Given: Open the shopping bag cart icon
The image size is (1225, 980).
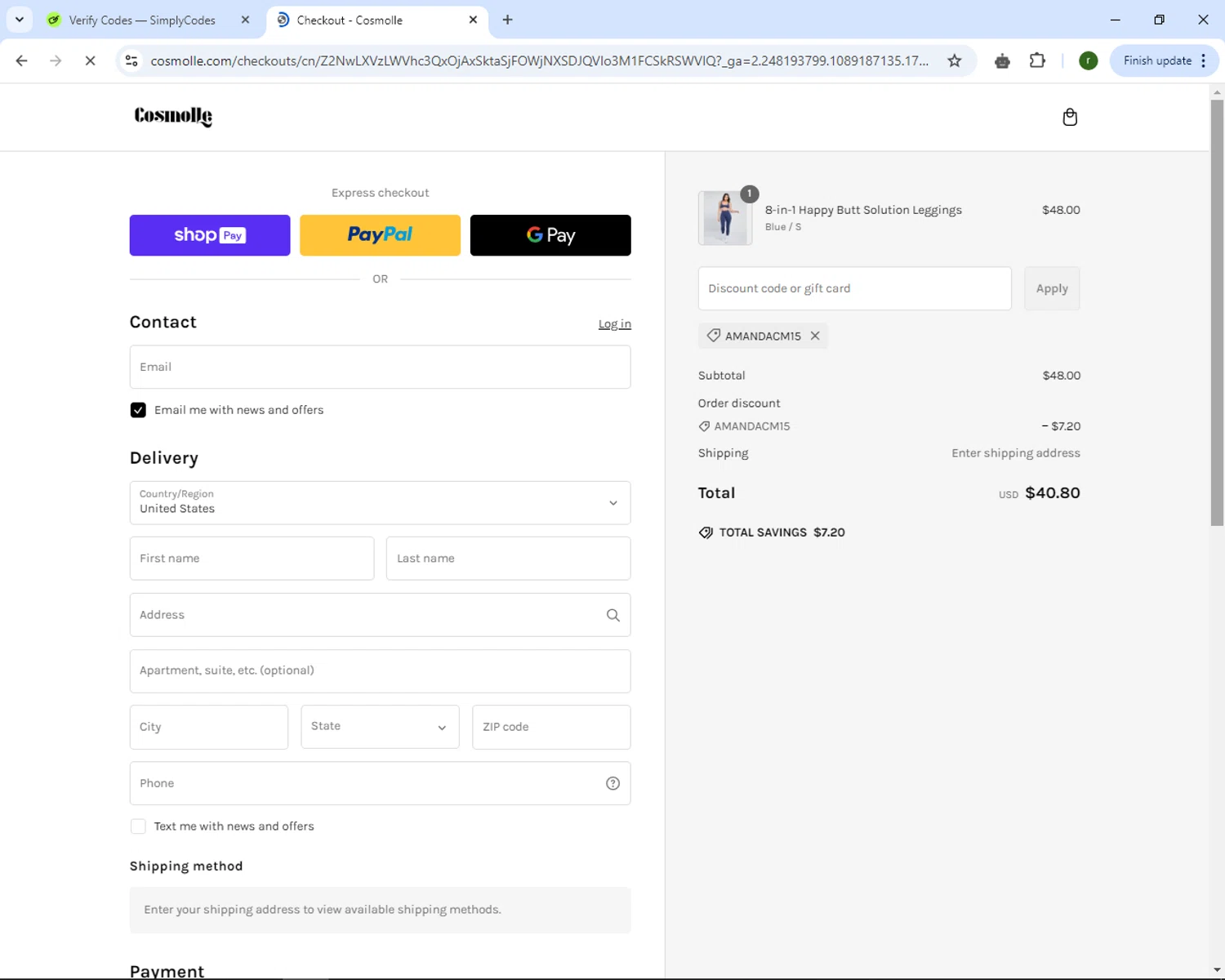Looking at the screenshot, I should pyautogui.click(x=1070, y=117).
